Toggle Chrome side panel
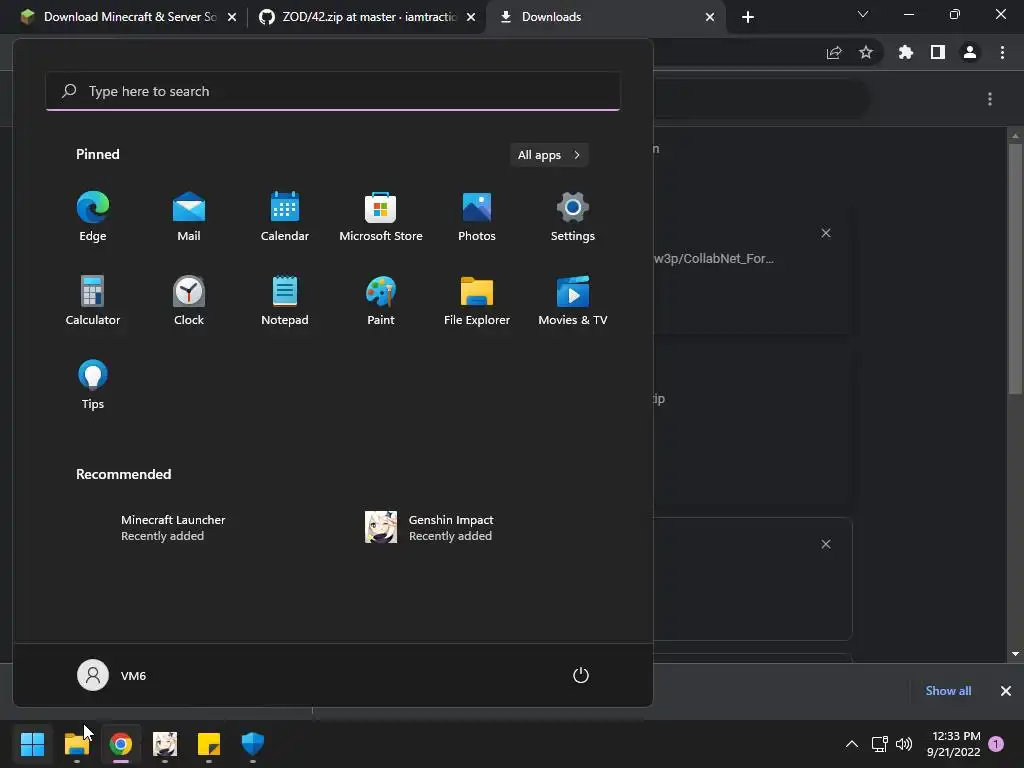 tap(938, 53)
